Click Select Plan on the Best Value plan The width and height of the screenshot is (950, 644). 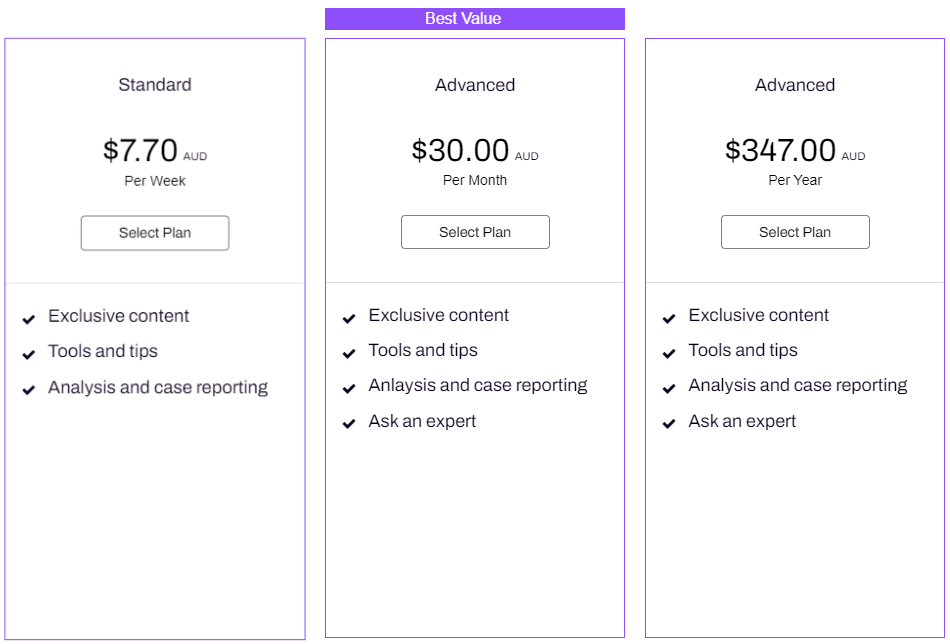click(x=475, y=232)
